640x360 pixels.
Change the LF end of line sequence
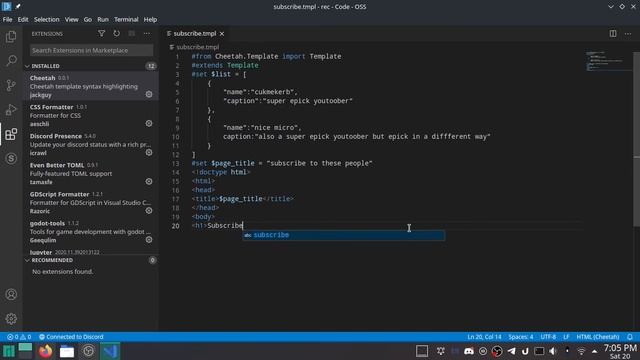tap(566, 337)
